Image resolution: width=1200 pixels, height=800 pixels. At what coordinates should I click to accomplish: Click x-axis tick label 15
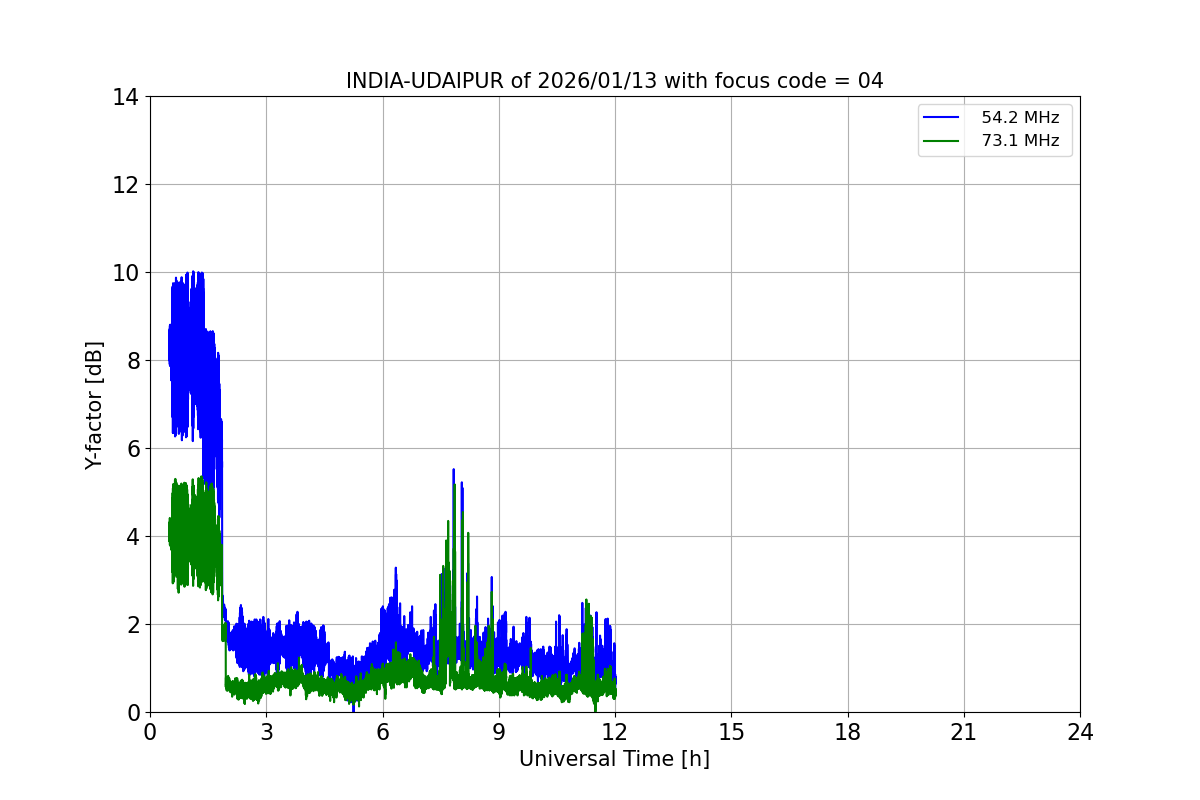pos(731,732)
